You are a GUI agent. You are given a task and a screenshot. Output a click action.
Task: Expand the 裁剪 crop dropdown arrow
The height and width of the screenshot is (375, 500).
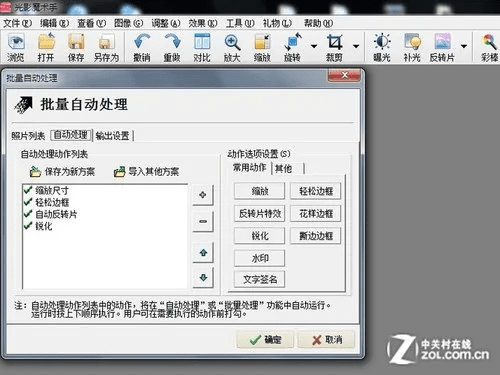pos(356,46)
